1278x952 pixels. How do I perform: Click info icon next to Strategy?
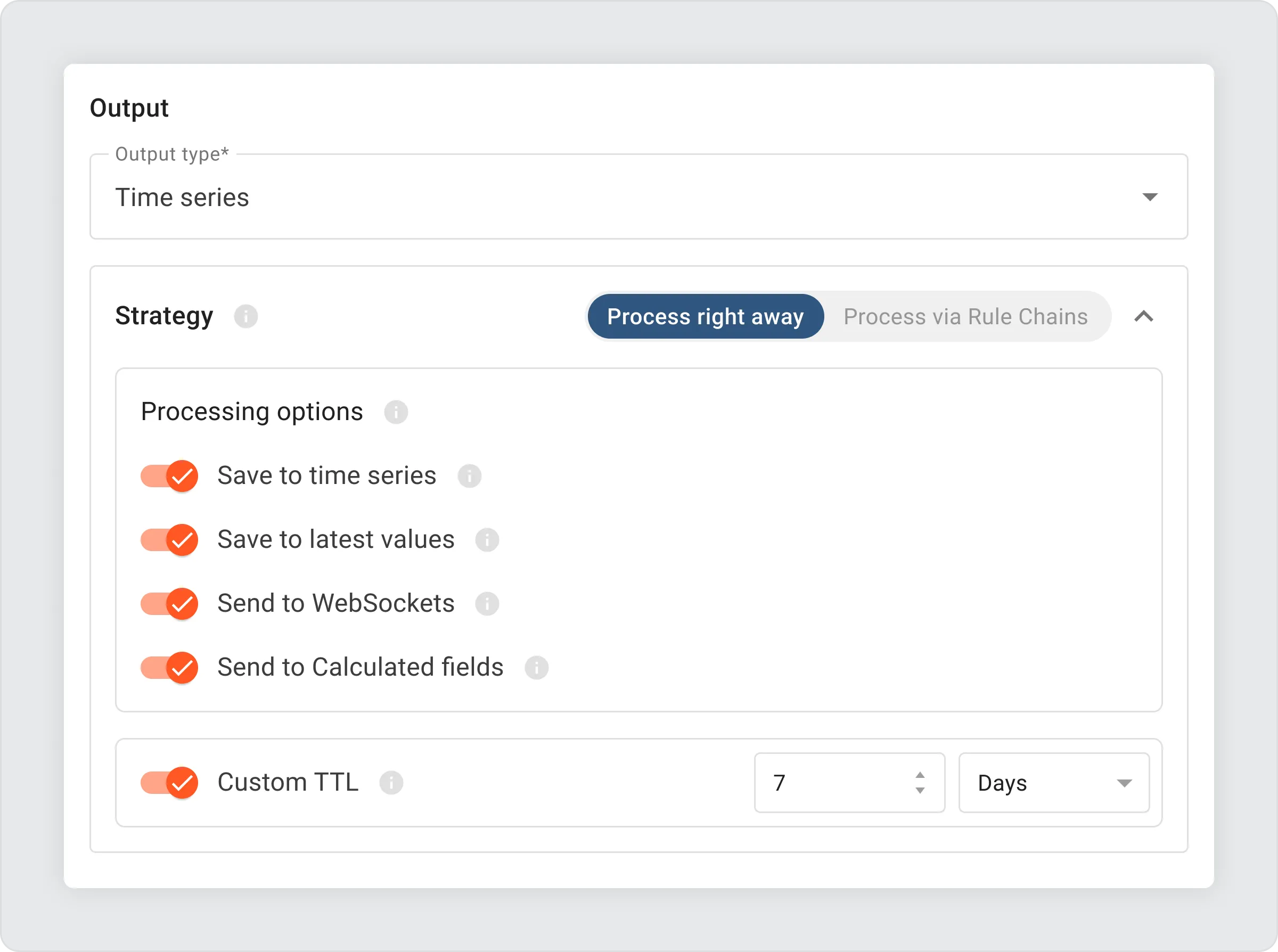click(246, 316)
